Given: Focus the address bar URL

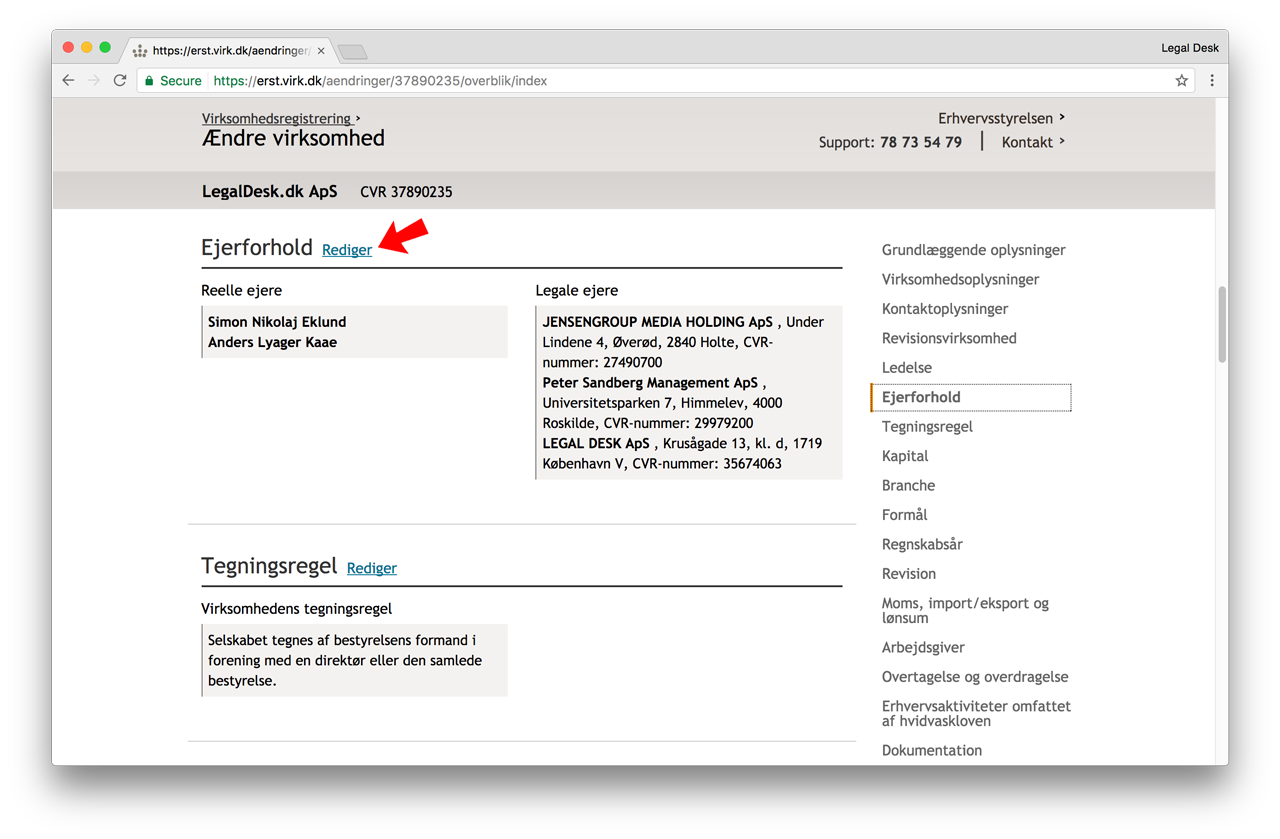Looking at the screenshot, I should (381, 81).
